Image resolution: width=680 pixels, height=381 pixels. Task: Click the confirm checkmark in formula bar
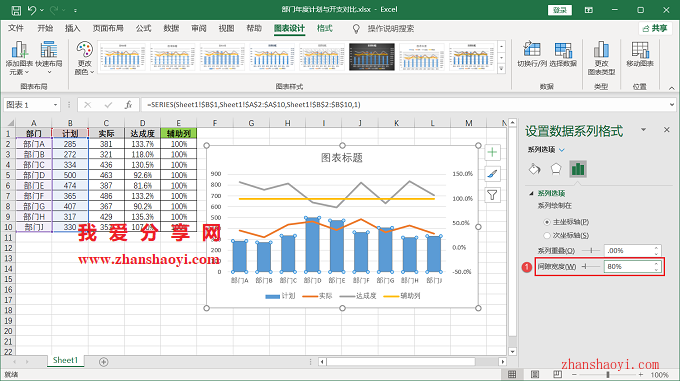click(x=108, y=105)
